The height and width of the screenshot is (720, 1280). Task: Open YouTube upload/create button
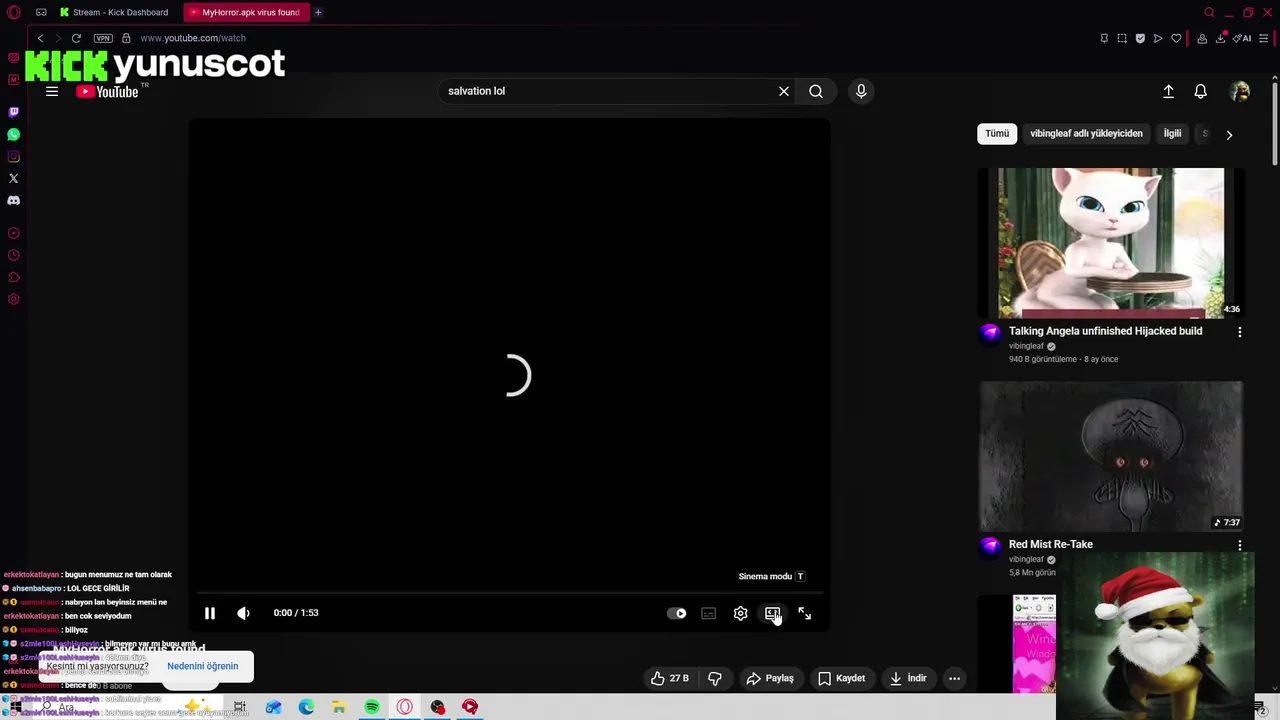(1168, 91)
